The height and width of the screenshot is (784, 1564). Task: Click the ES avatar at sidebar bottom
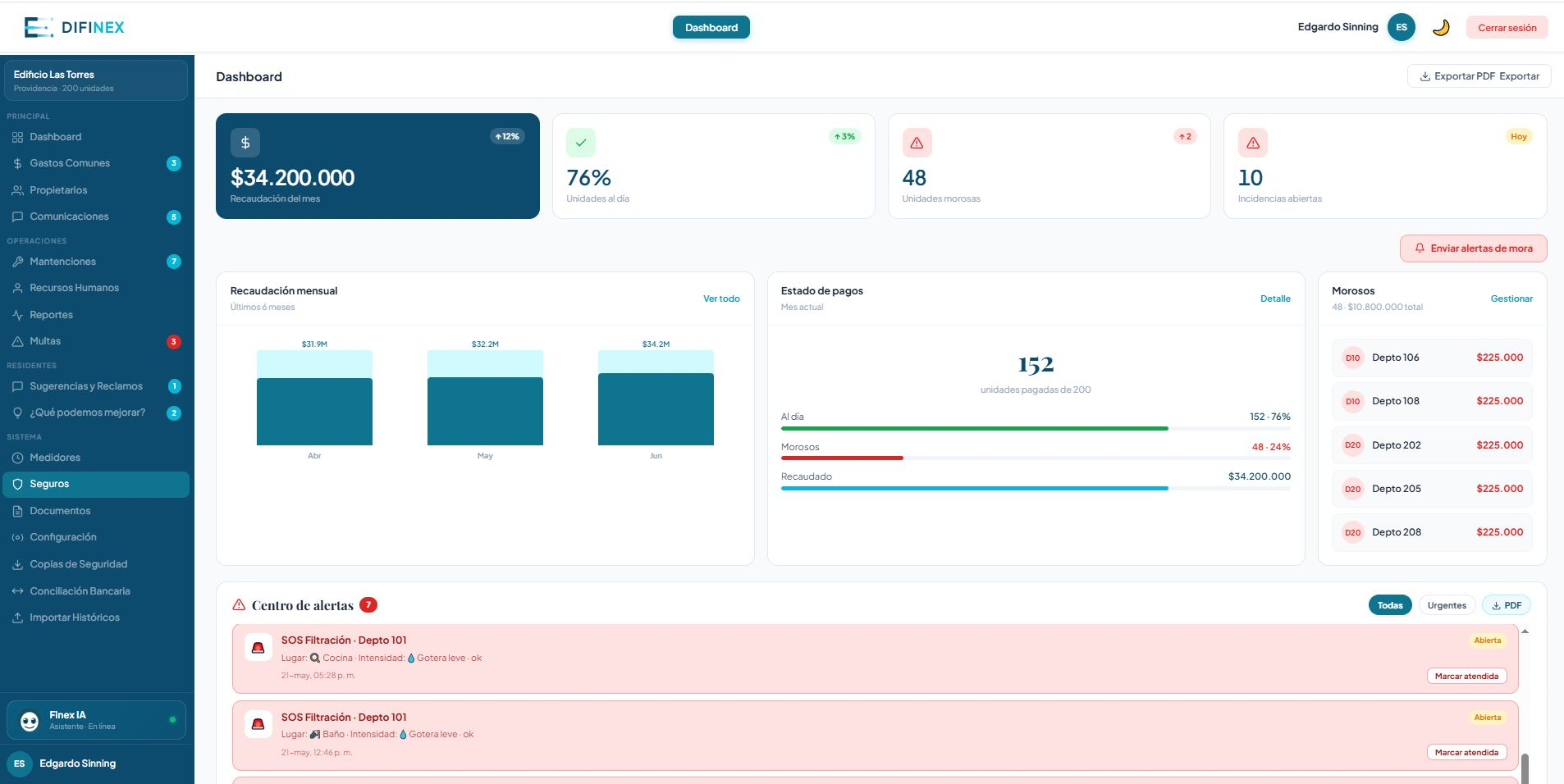coord(19,763)
